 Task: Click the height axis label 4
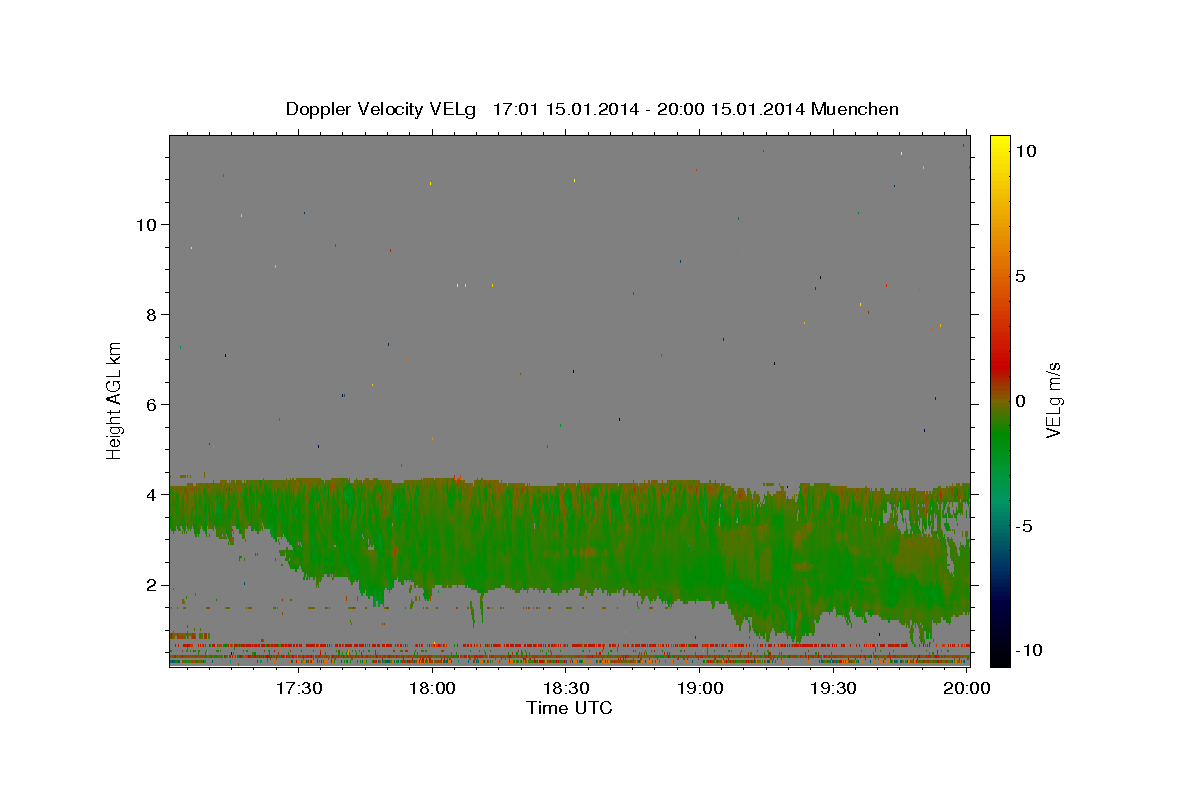coord(152,494)
